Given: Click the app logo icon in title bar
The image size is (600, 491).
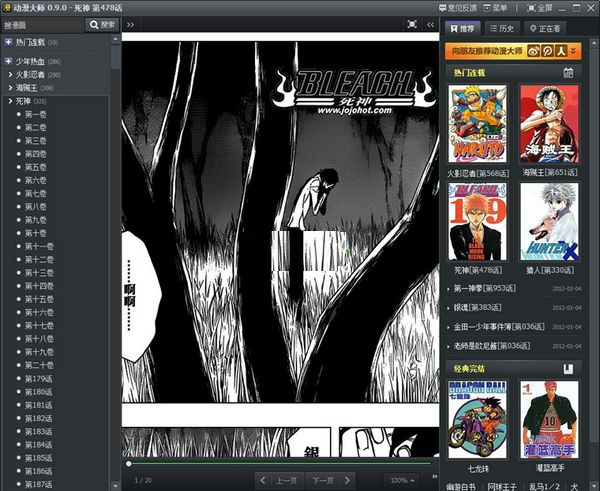Looking at the screenshot, I should [7, 7].
